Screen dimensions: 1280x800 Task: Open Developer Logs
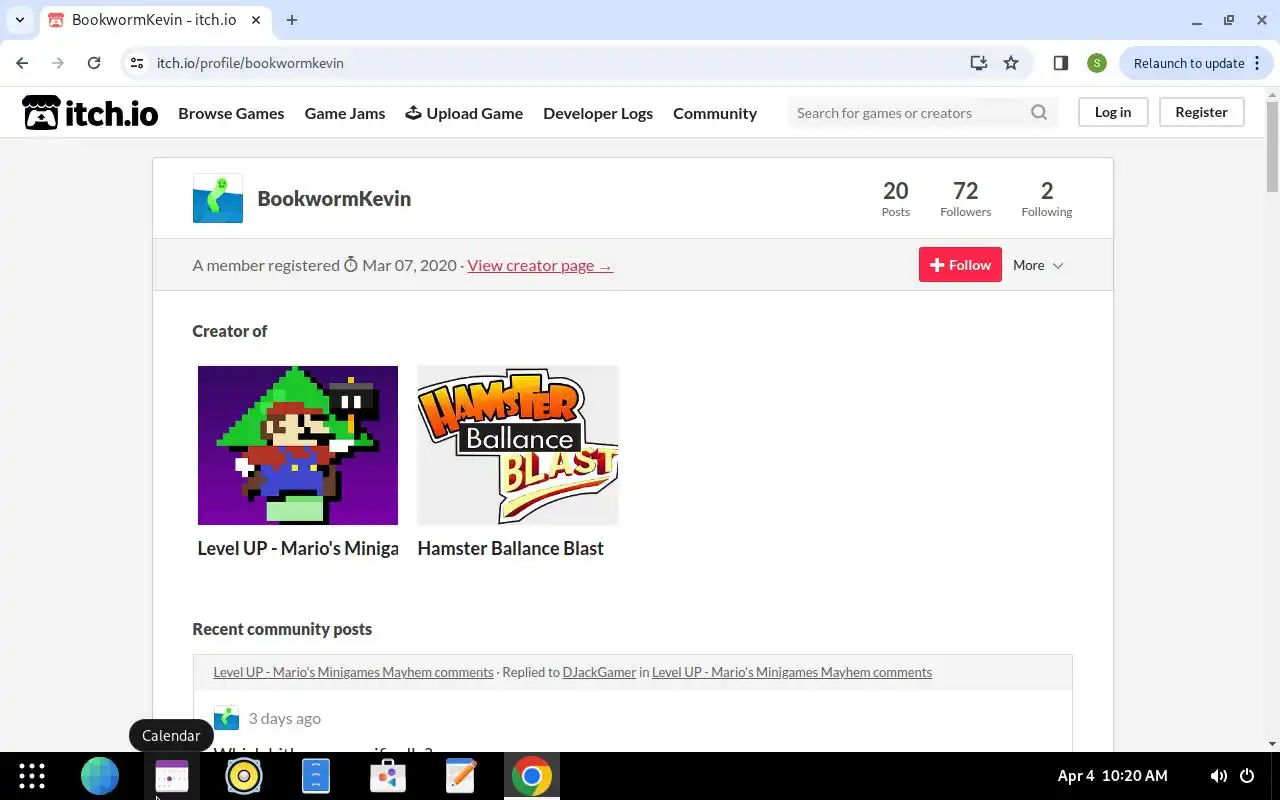coord(598,113)
